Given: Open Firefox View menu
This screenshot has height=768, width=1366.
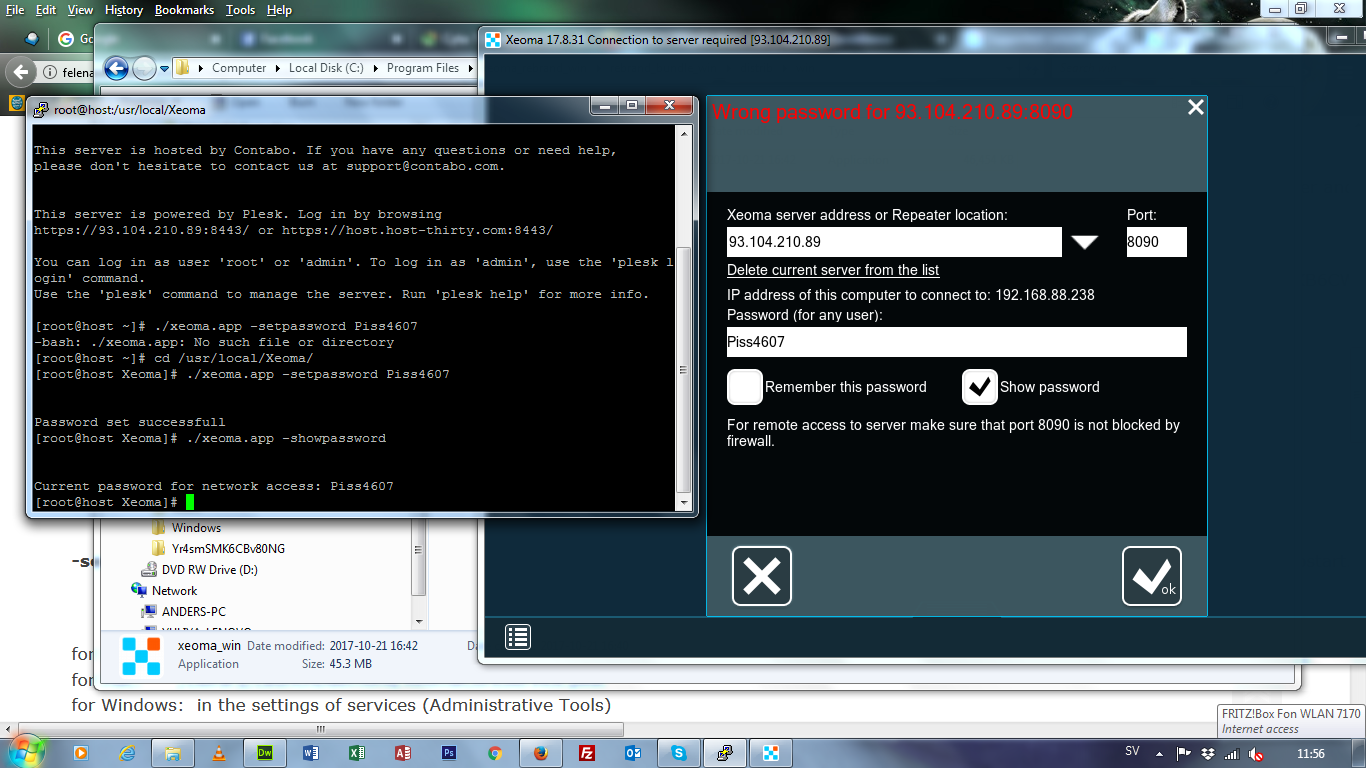Looking at the screenshot, I should [x=80, y=10].
